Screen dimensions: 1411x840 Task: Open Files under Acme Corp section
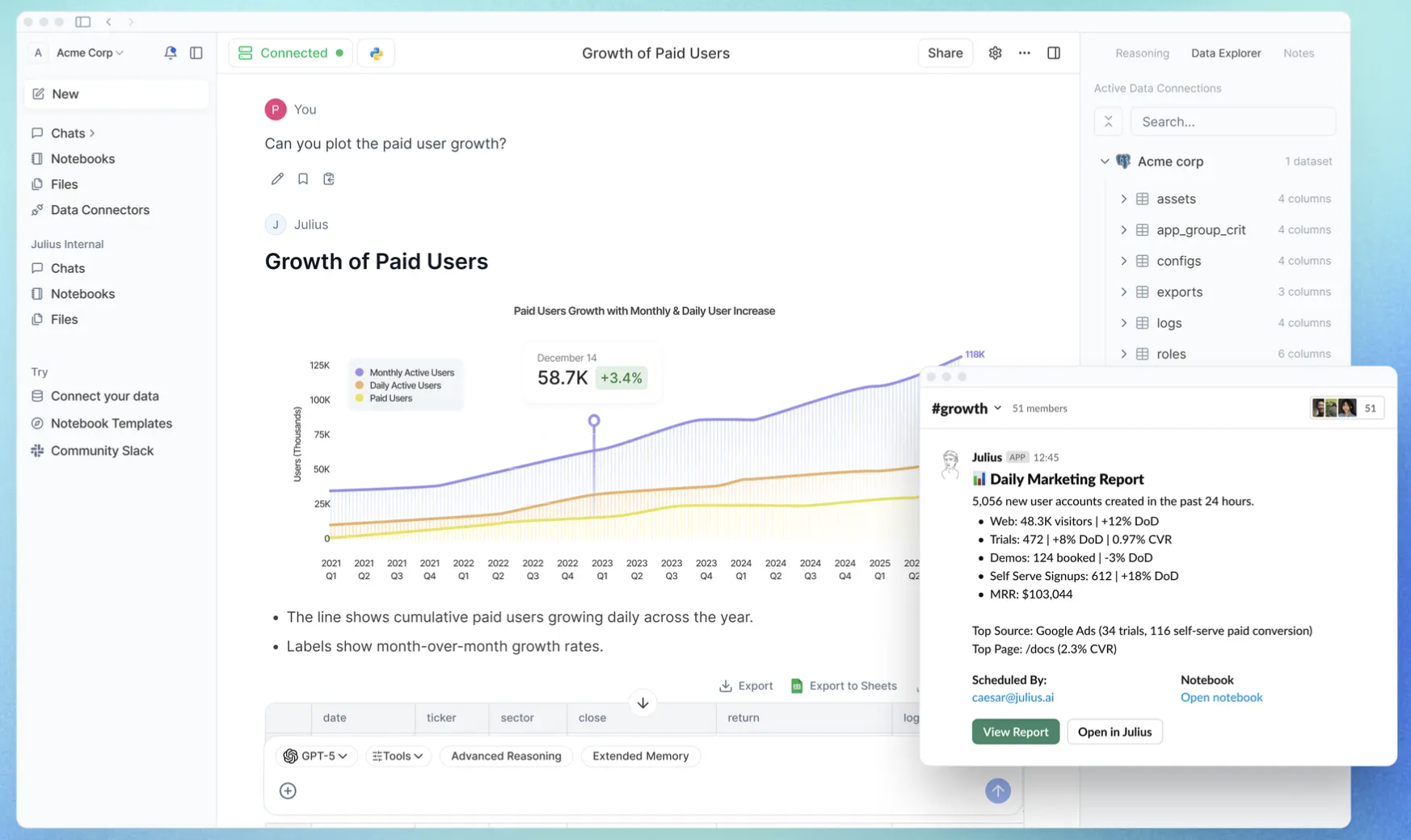[55, 184]
